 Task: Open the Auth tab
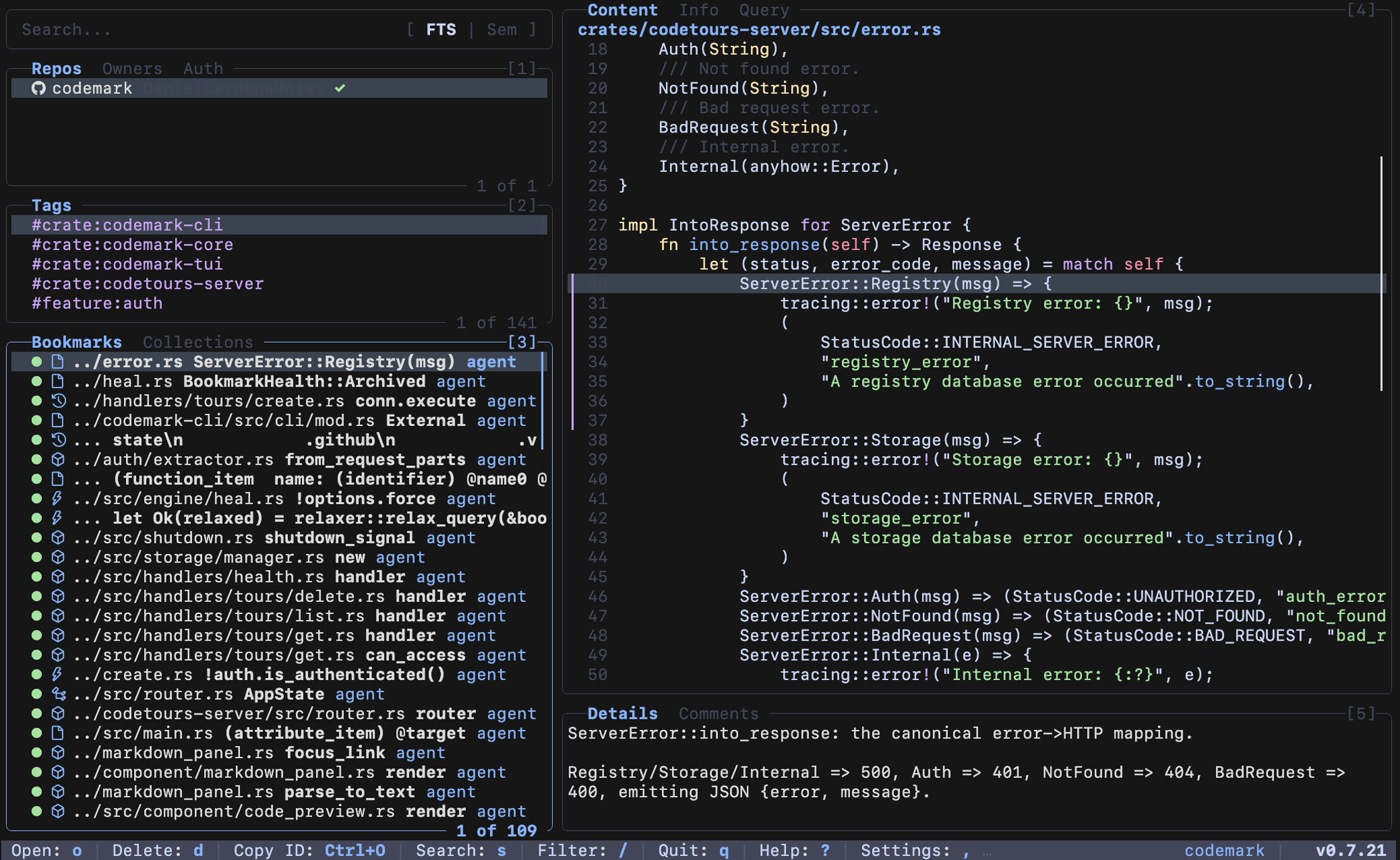tap(203, 69)
